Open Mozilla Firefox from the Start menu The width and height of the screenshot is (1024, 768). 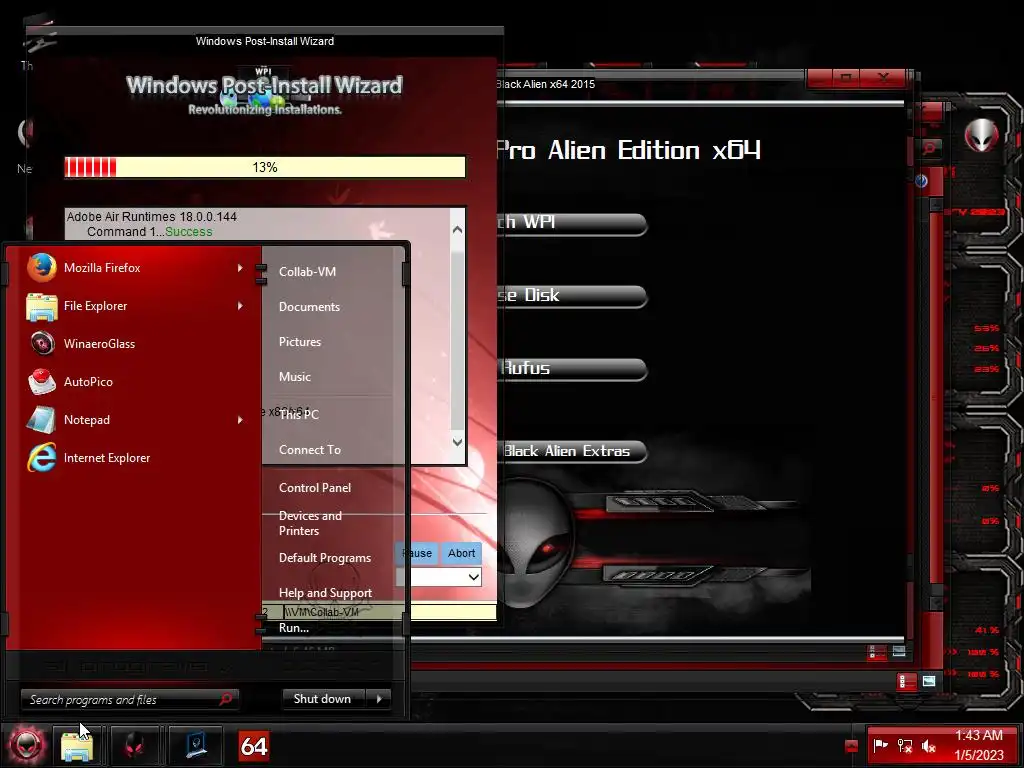point(135,268)
